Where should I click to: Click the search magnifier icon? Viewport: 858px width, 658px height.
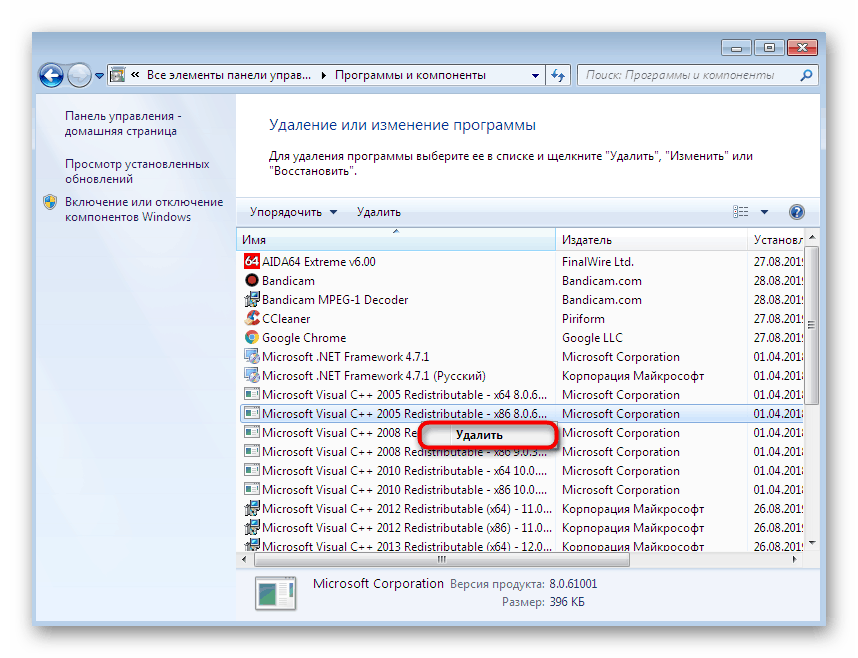pos(806,75)
